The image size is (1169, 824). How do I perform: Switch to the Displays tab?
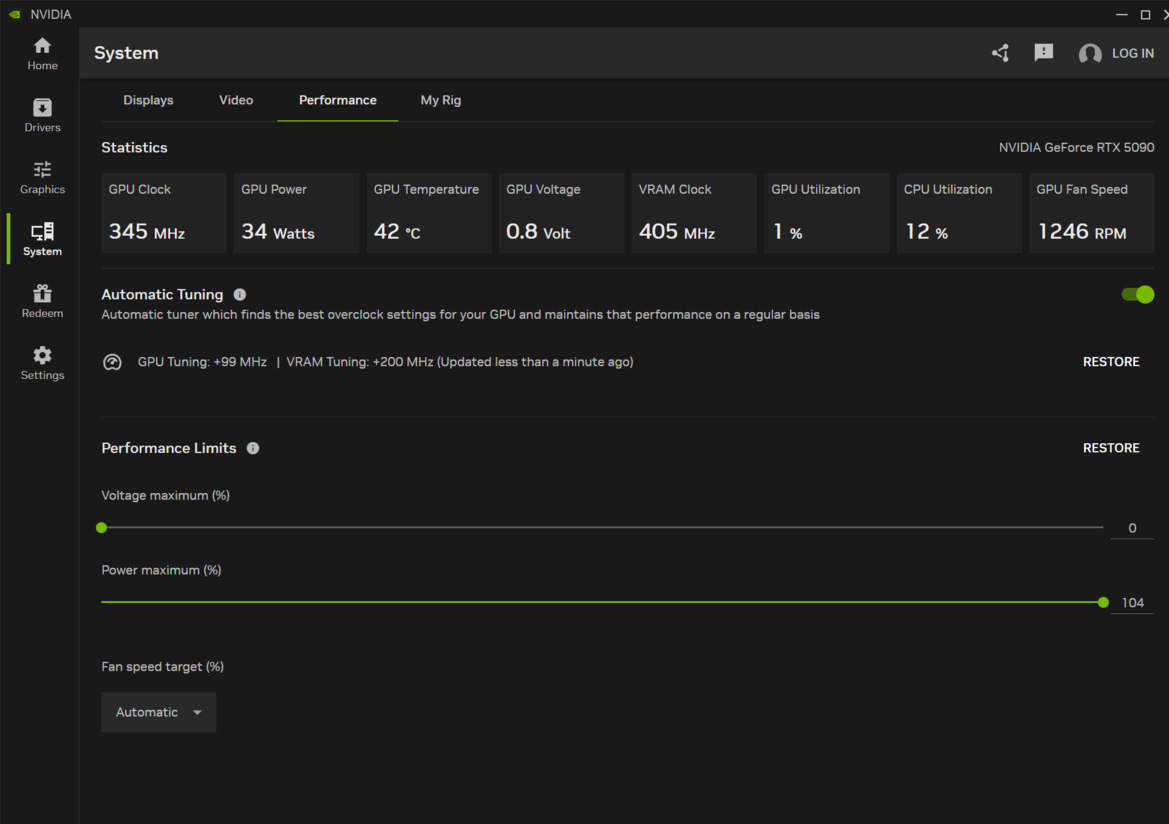tap(148, 100)
